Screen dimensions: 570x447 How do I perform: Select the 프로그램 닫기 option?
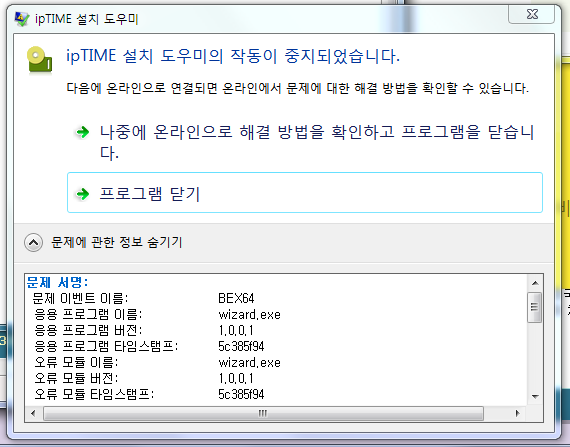[x=305, y=193]
